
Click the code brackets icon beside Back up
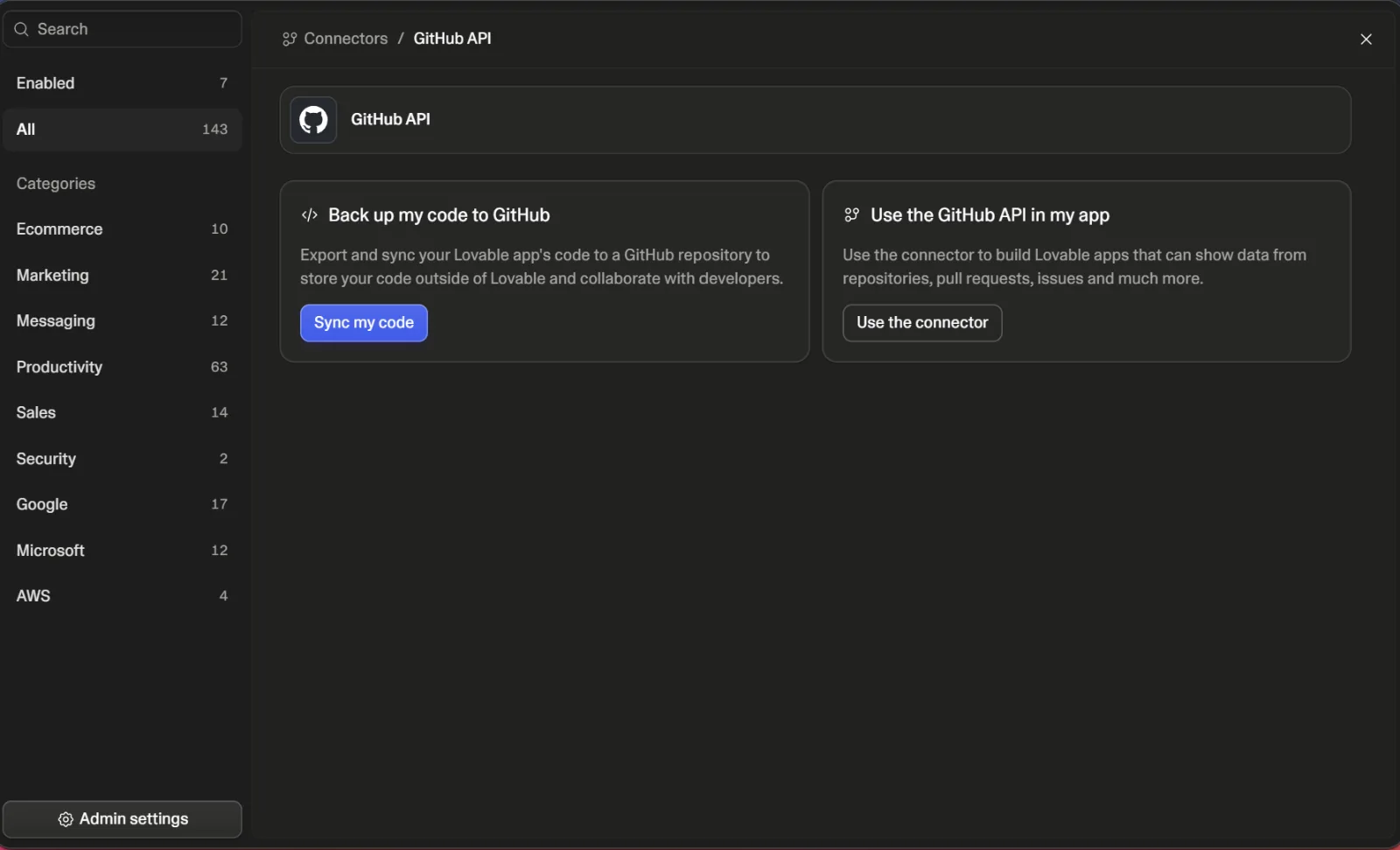click(x=310, y=215)
